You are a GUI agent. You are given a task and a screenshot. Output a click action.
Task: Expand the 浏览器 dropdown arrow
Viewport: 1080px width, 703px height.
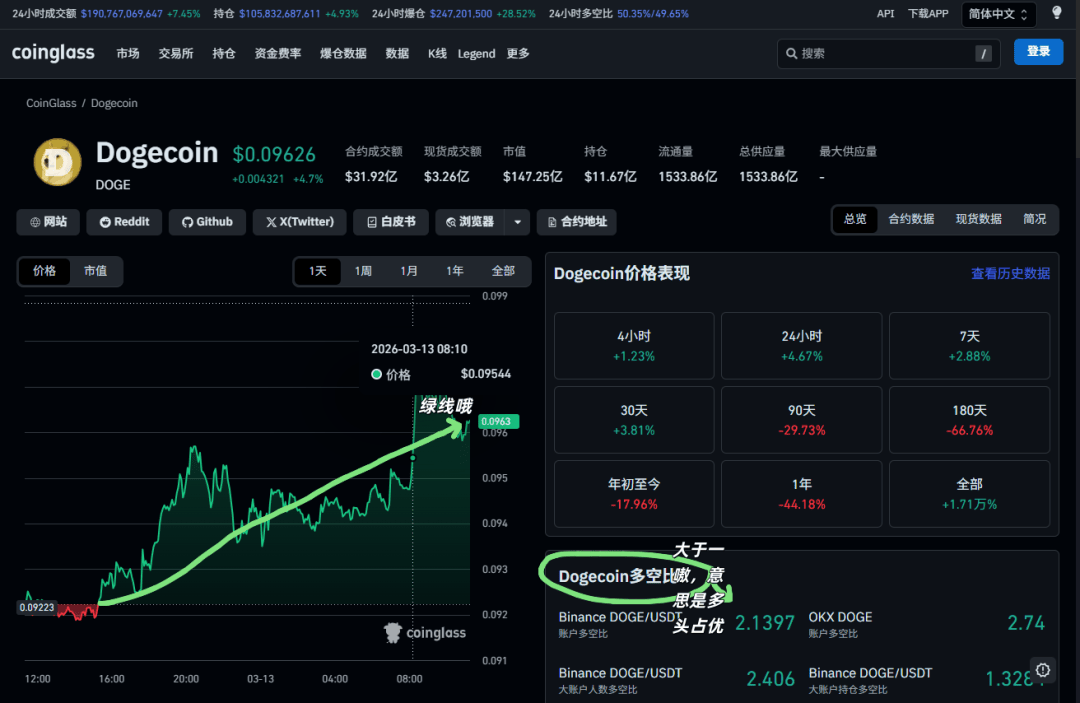[x=517, y=222]
